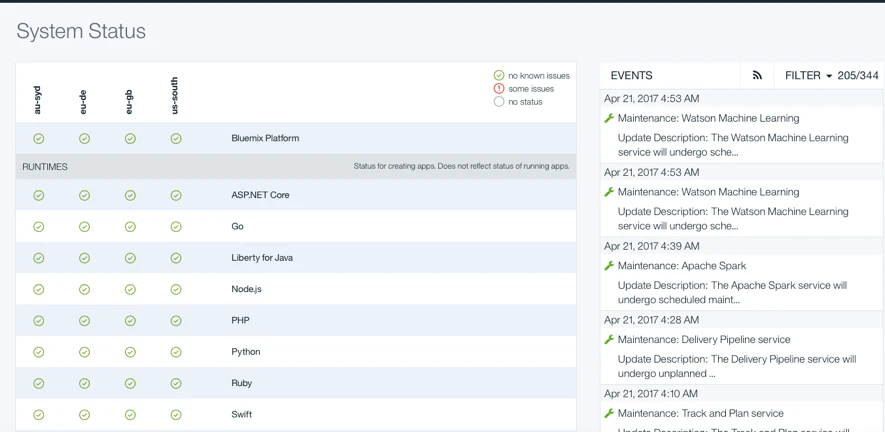Click Python eu-gb status icon
The image size is (885, 432).
[x=130, y=352]
